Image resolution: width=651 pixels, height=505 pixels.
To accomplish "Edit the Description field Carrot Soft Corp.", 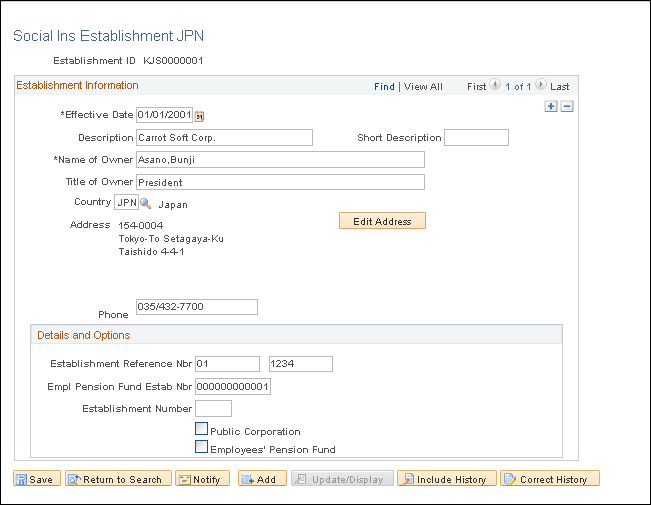I will [x=224, y=138].
